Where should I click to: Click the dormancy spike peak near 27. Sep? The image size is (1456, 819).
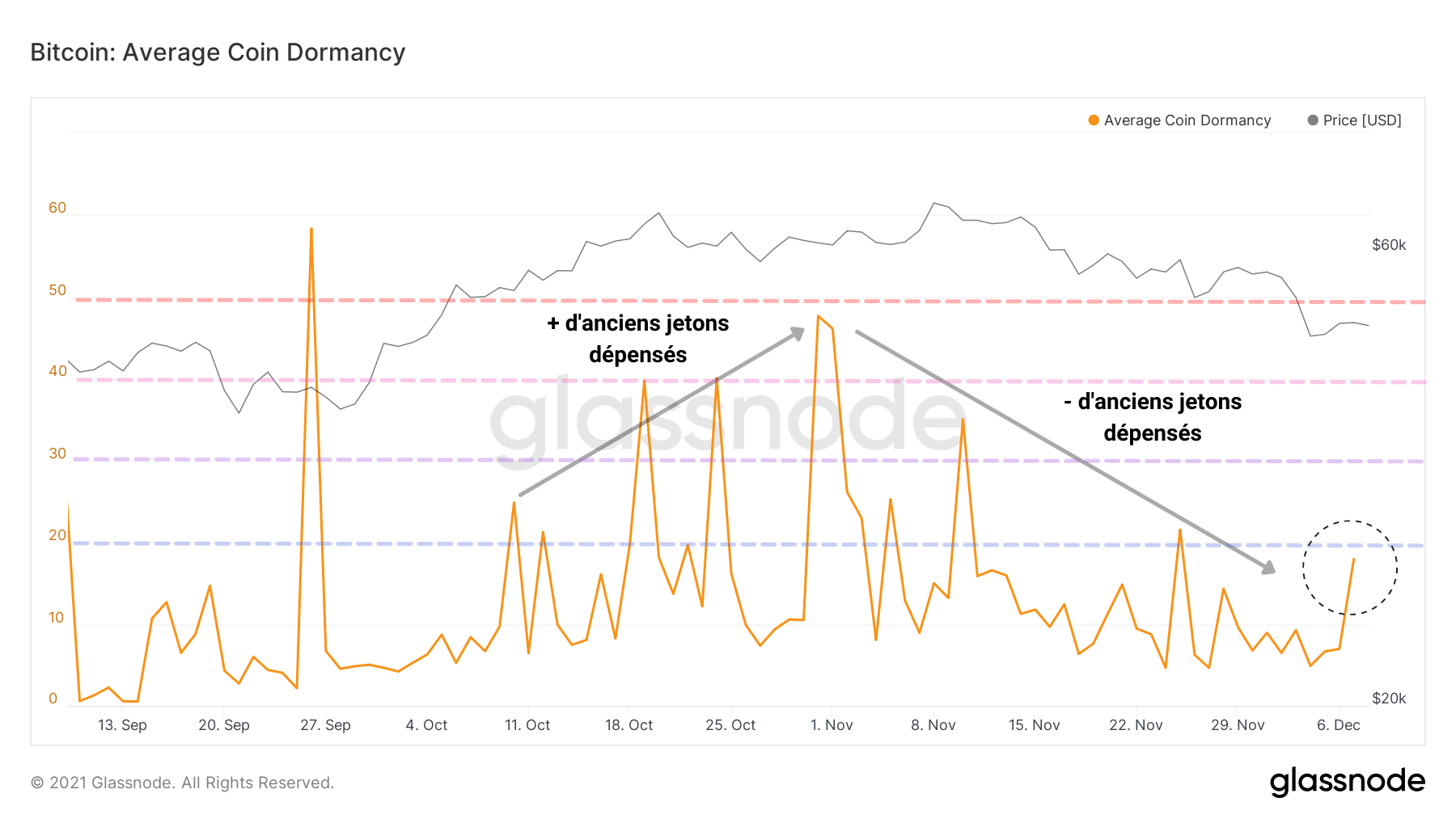click(311, 230)
